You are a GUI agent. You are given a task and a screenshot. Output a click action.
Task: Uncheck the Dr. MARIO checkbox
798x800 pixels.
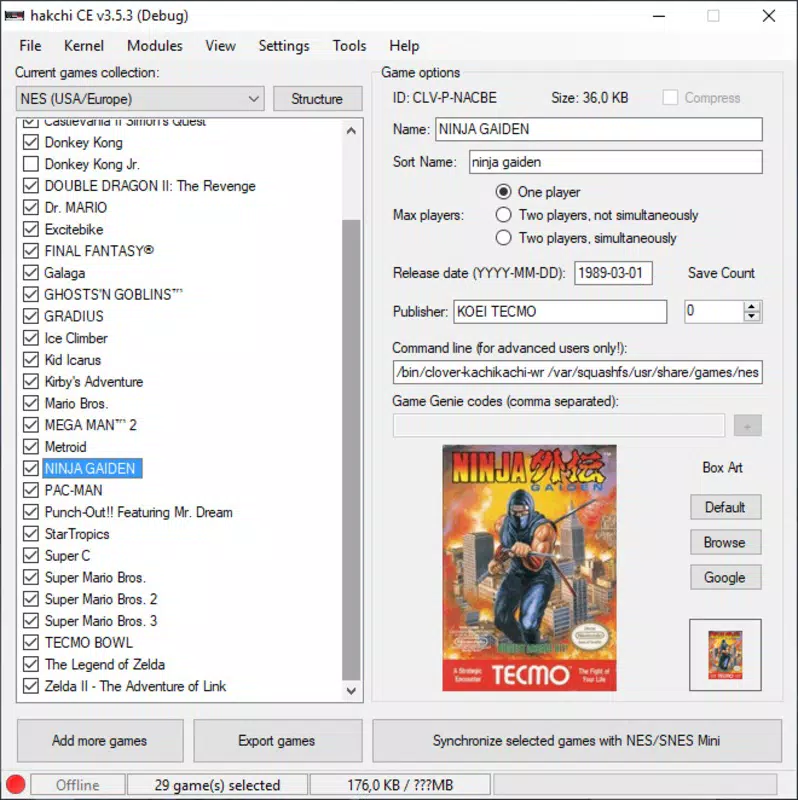pyautogui.click(x=31, y=208)
